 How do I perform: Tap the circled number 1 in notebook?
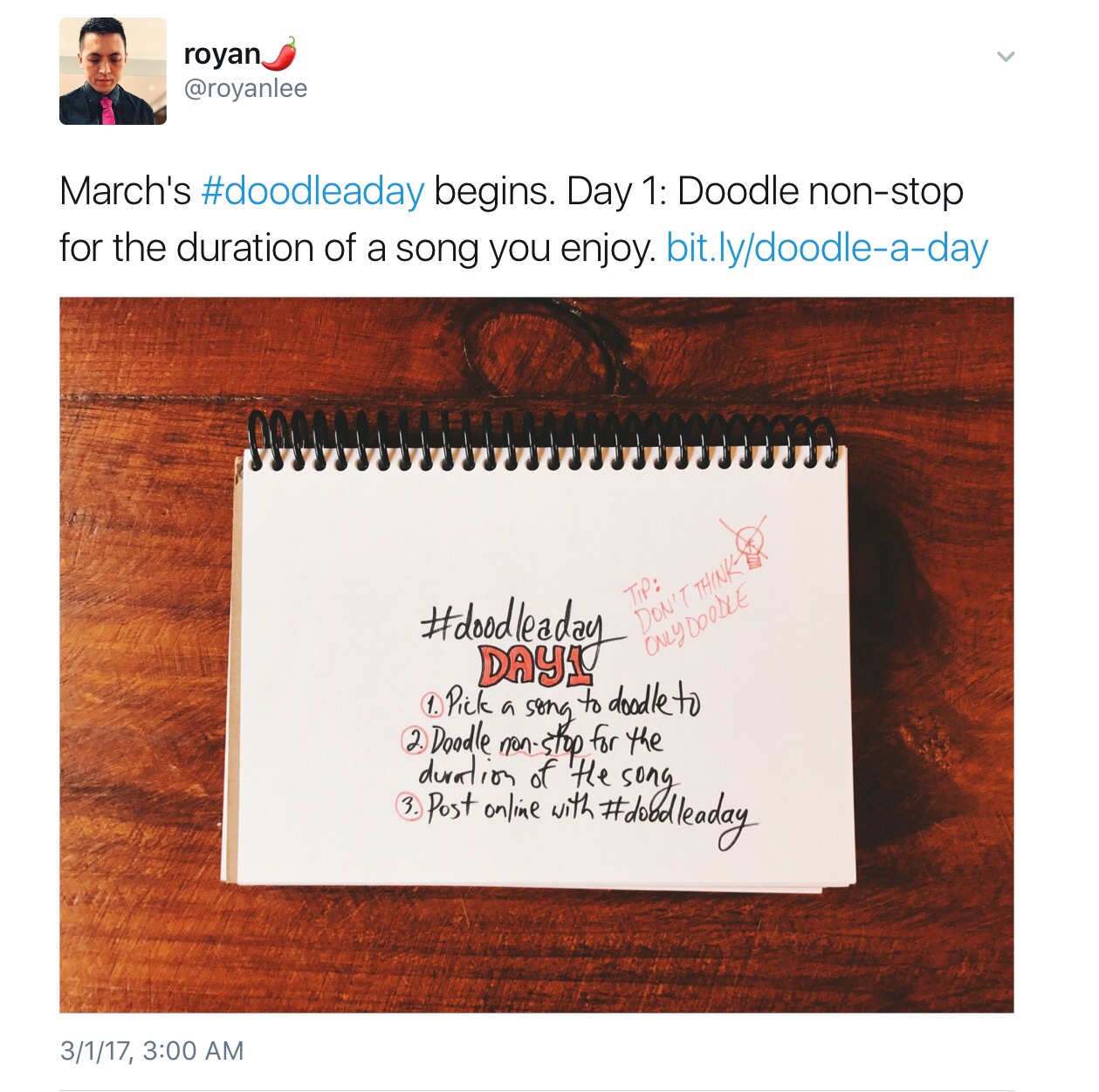(x=432, y=704)
